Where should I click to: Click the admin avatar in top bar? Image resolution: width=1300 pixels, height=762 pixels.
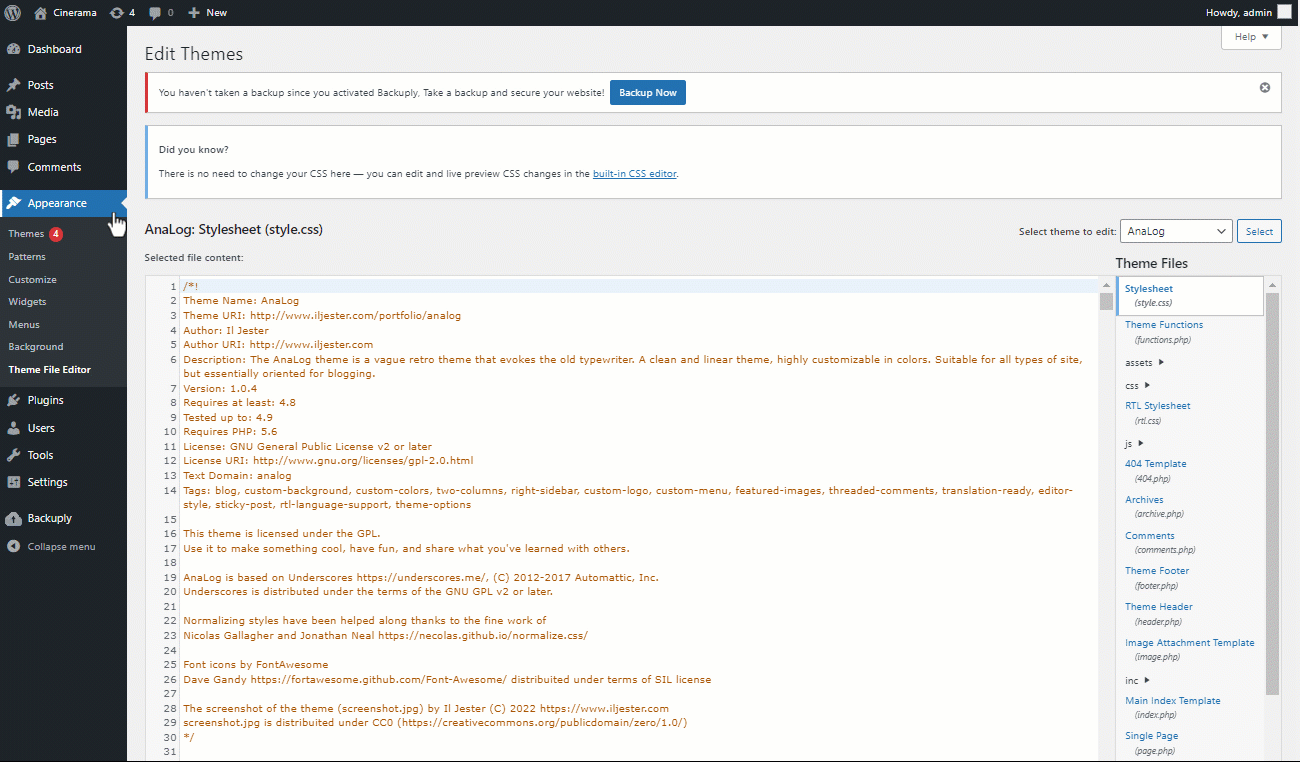pyautogui.click(x=1284, y=12)
